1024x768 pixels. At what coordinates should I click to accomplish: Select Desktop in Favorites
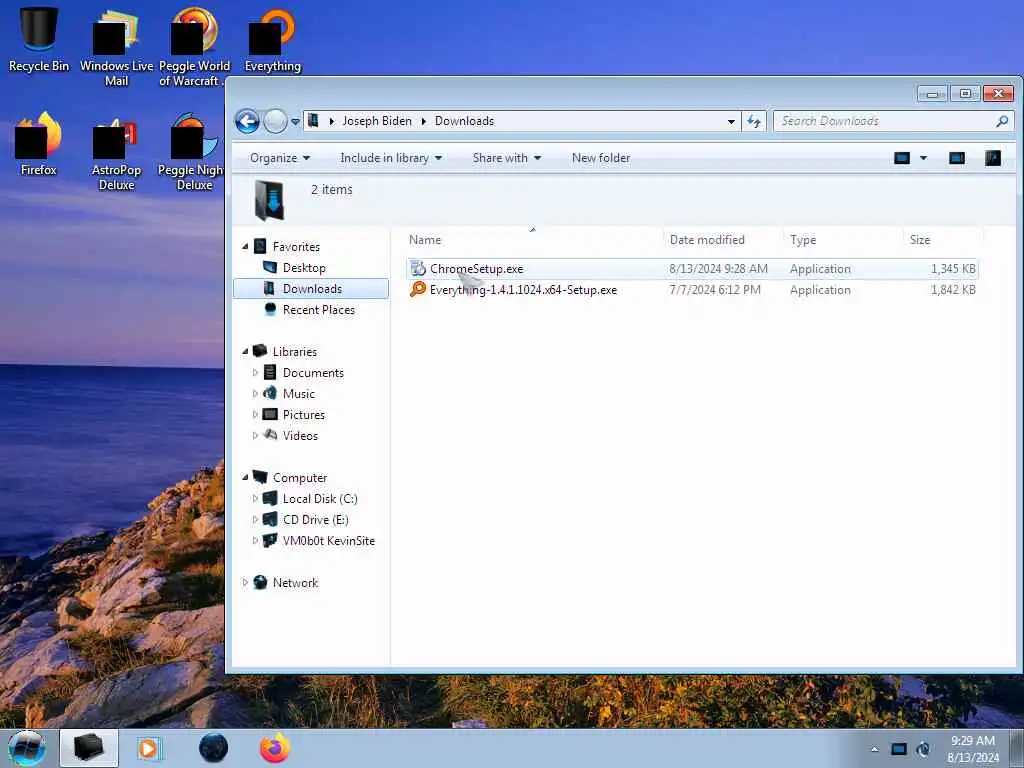[304, 268]
